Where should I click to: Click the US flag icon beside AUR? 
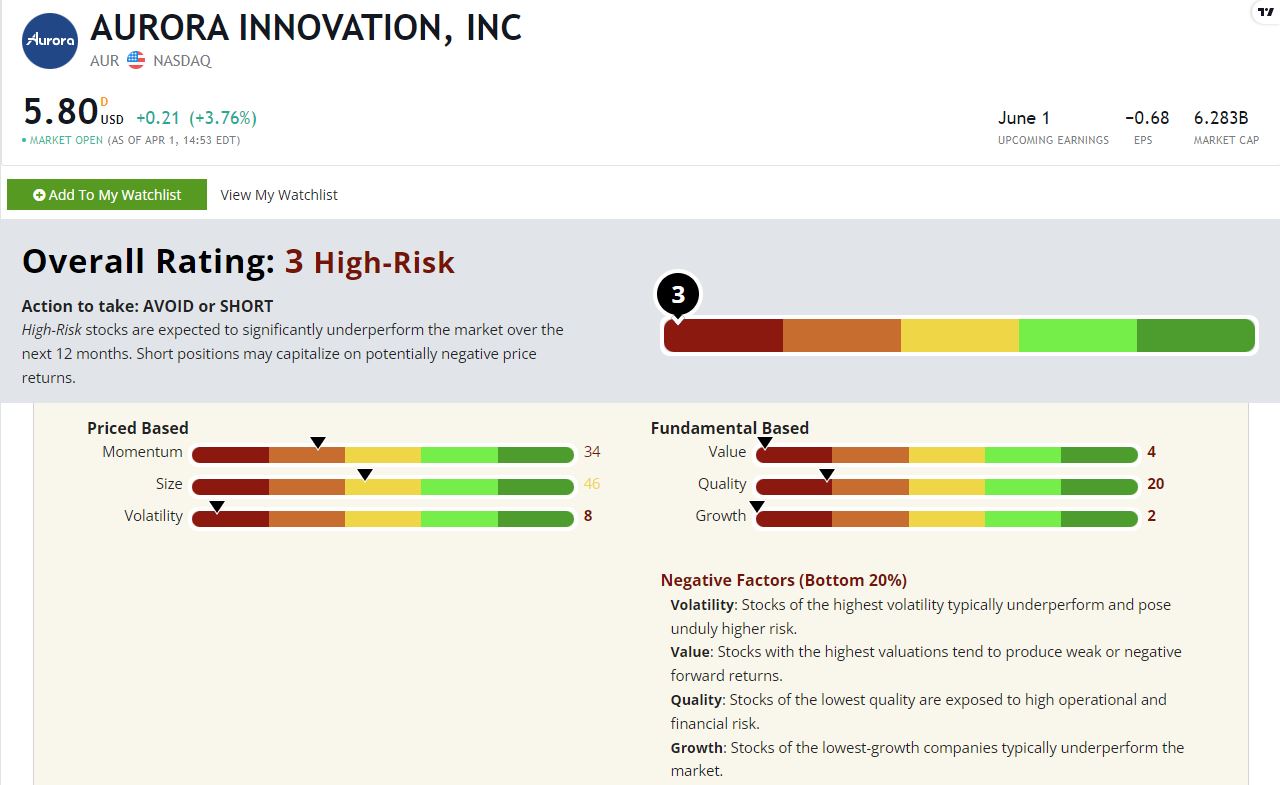(136, 60)
